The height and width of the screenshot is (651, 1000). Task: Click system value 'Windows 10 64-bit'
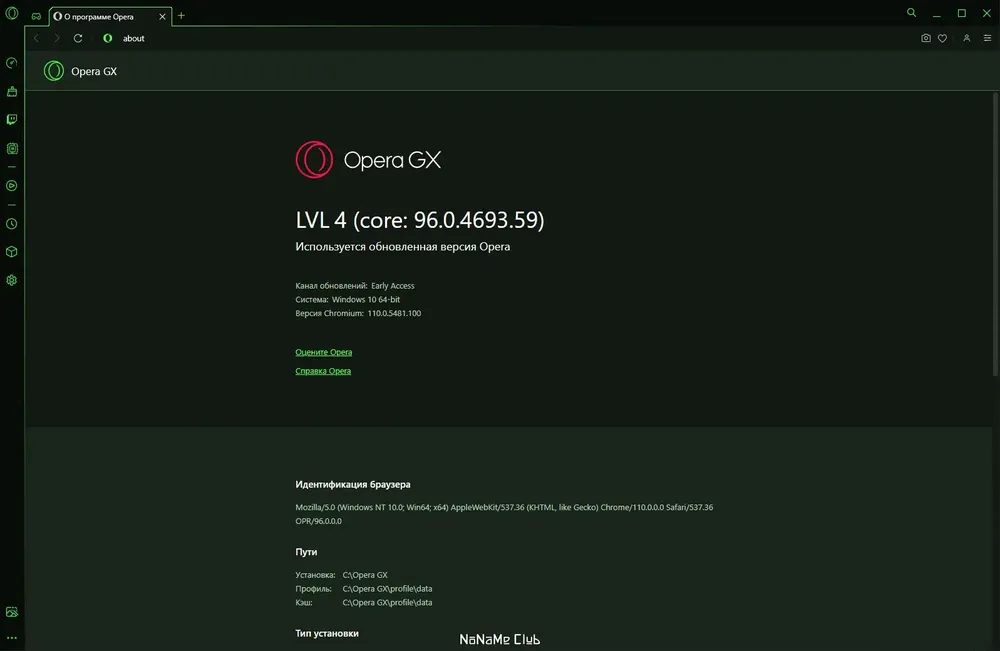pyautogui.click(x=365, y=300)
